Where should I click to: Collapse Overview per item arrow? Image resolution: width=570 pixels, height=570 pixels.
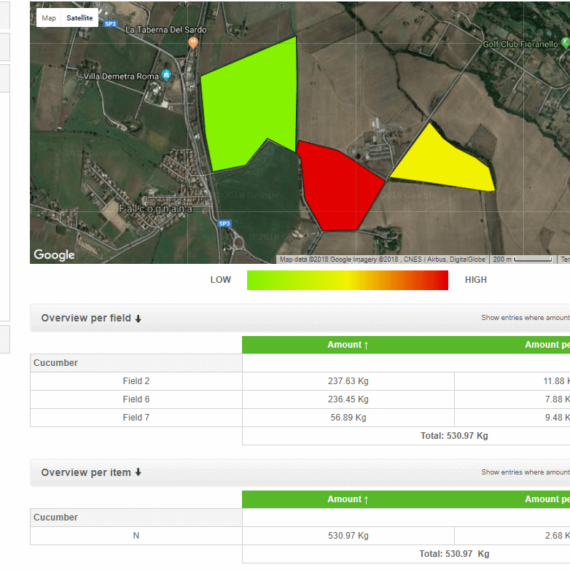click(138, 472)
